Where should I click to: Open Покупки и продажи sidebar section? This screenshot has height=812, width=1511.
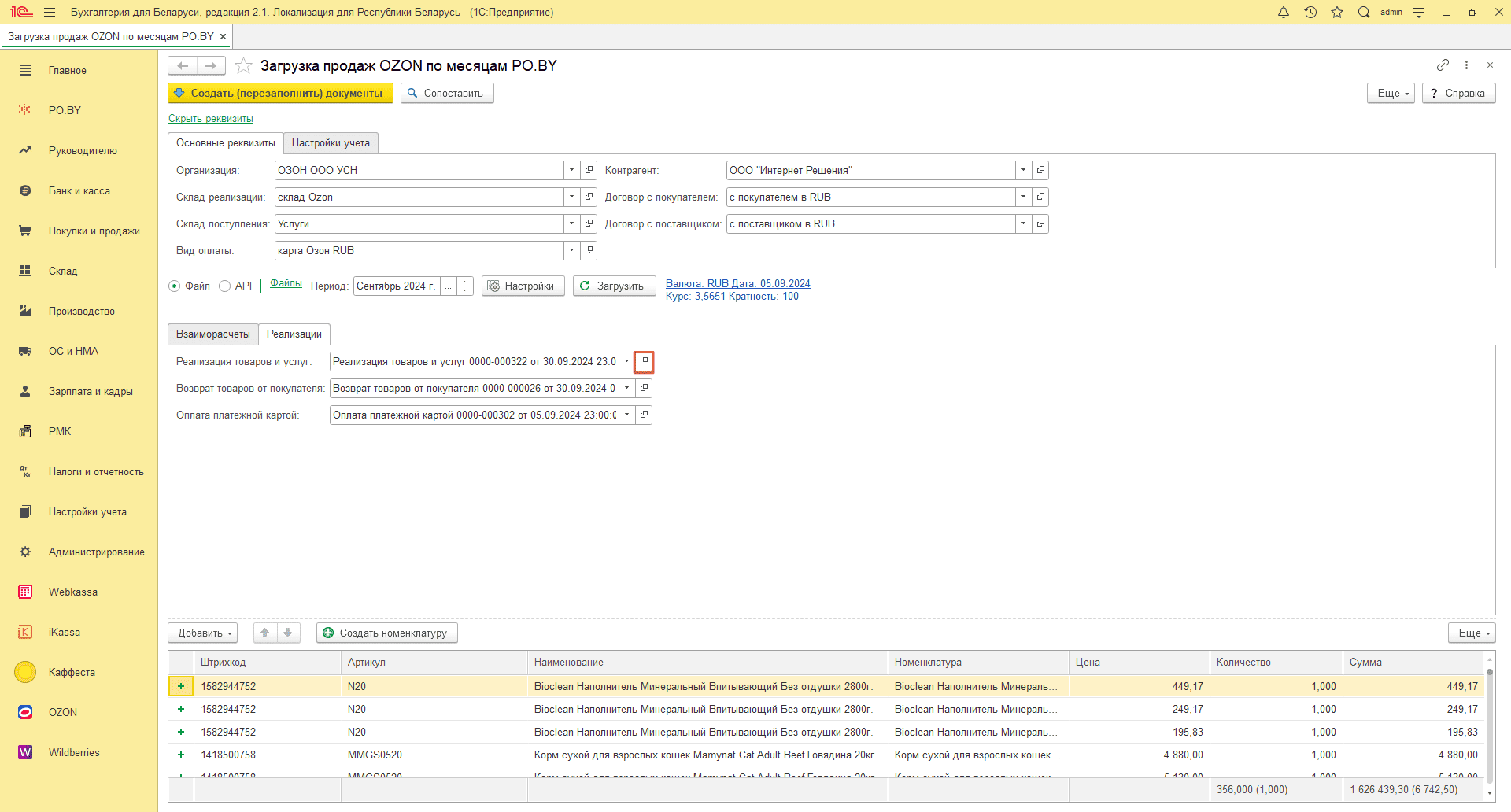point(94,231)
